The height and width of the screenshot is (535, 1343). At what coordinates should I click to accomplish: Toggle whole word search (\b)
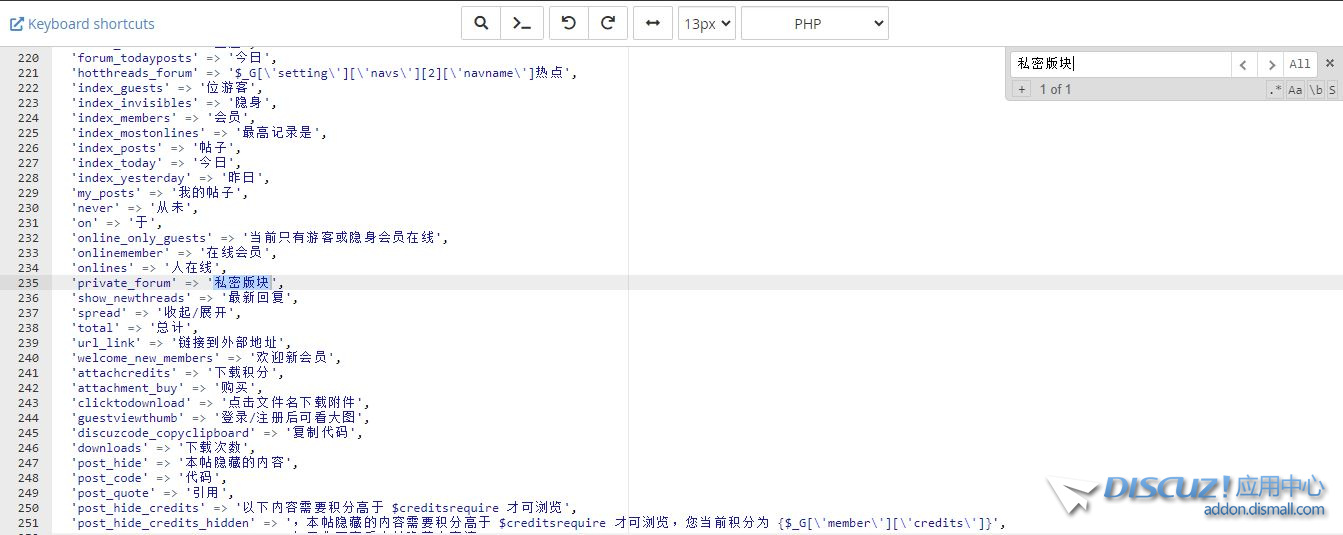coord(1316,90)
